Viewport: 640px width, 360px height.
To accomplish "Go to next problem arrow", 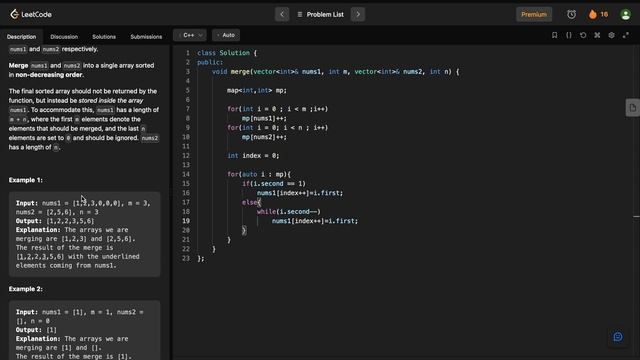I will (358, 14).
